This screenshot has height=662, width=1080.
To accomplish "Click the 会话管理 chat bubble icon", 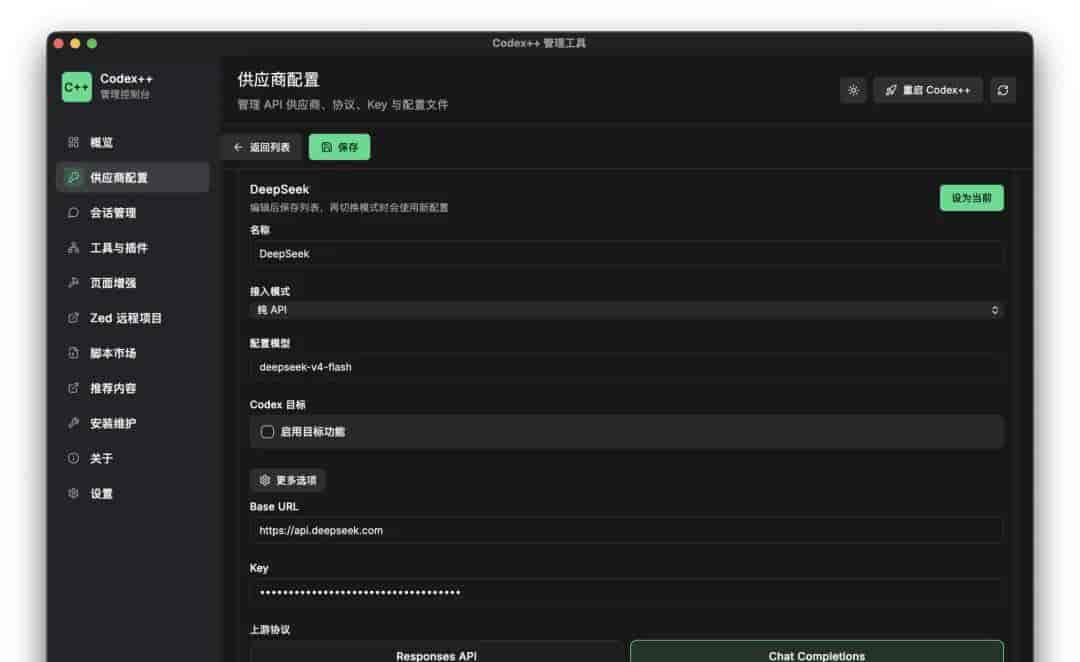I will (x=74, y=213).
